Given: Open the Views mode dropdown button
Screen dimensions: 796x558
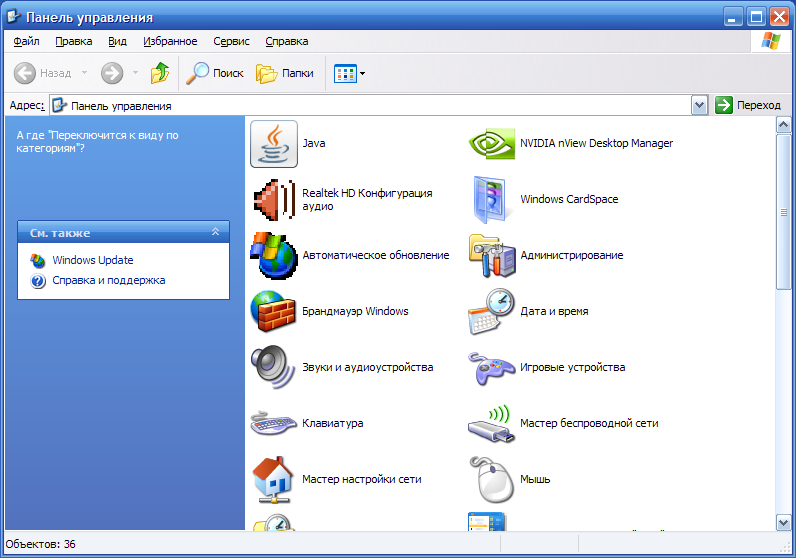Looking at the screenshot, I should pos(349,73).
